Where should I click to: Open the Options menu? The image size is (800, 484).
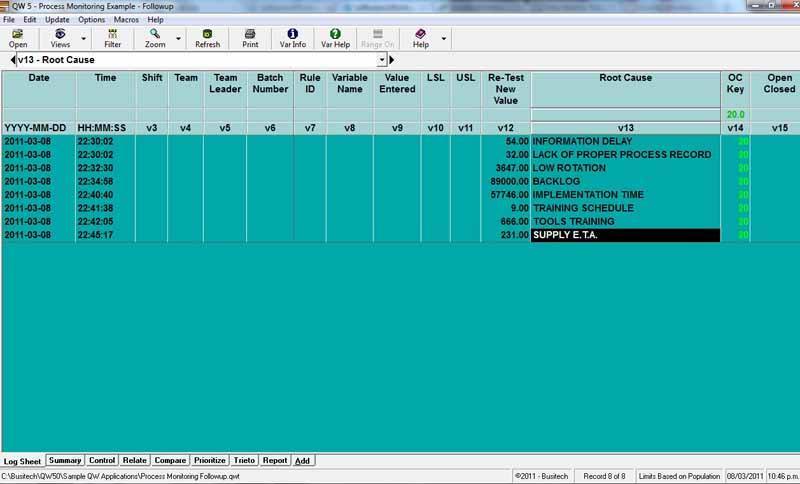coord(91,19)
